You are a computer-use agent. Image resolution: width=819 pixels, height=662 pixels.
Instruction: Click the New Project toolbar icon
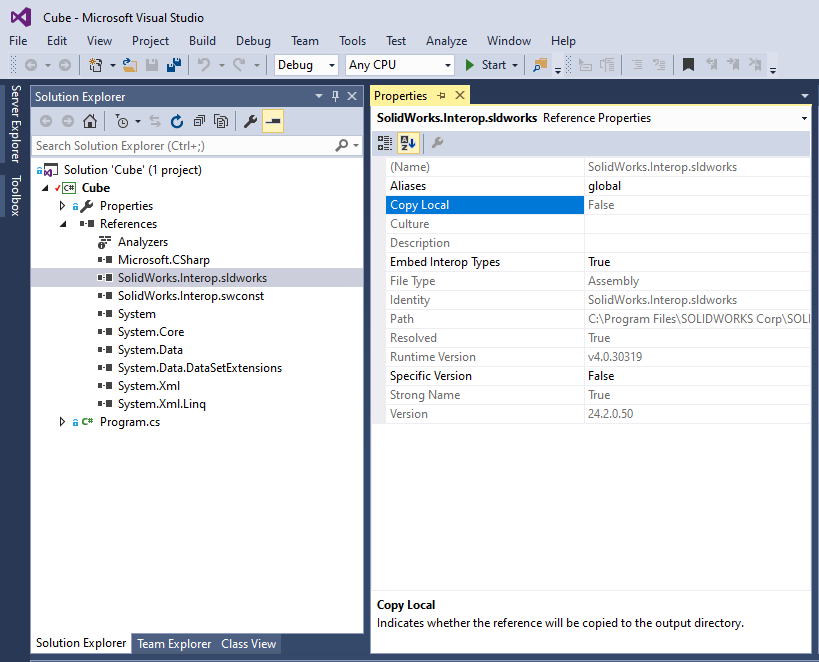[x=96, y=65]
